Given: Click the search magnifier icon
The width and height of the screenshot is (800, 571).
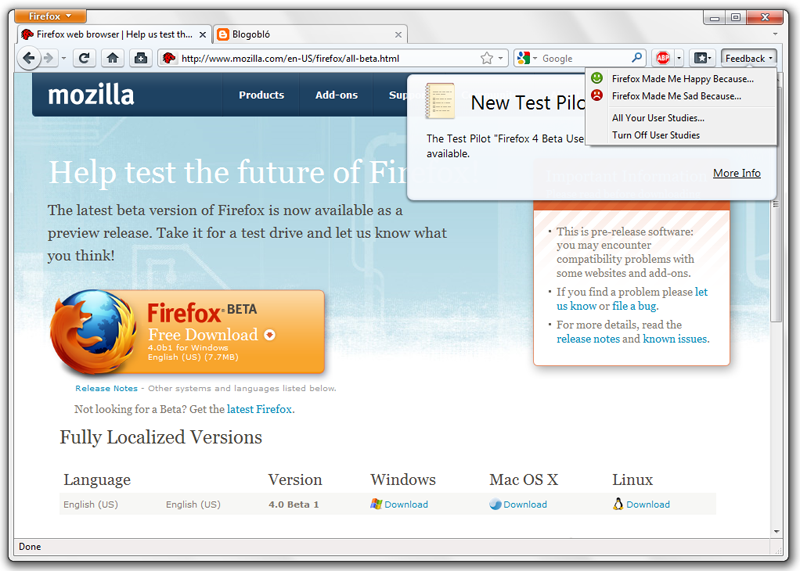Looking at the screenshot, I should (636, 58).
